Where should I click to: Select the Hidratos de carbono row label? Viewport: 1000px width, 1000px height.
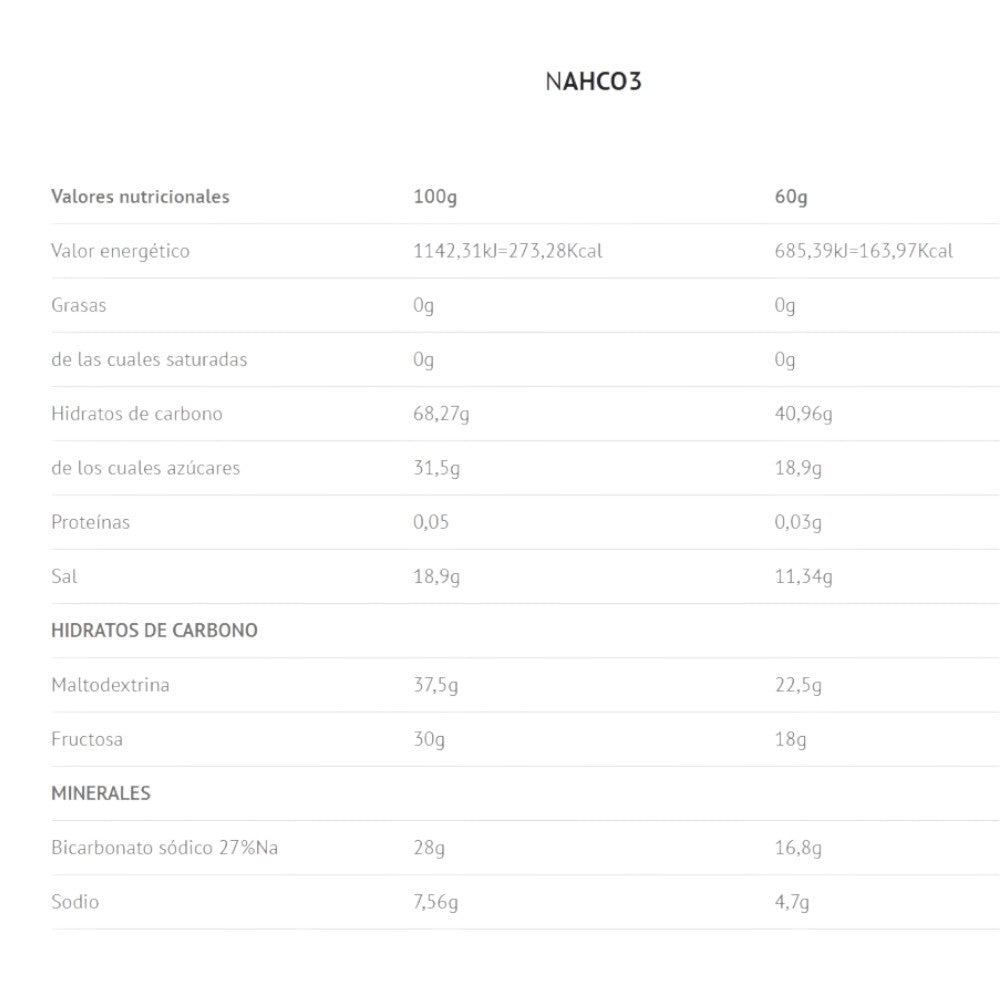(136, 413)
